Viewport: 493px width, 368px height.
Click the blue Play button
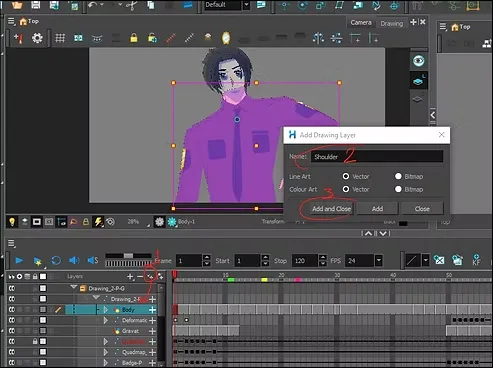click(19, 260)
